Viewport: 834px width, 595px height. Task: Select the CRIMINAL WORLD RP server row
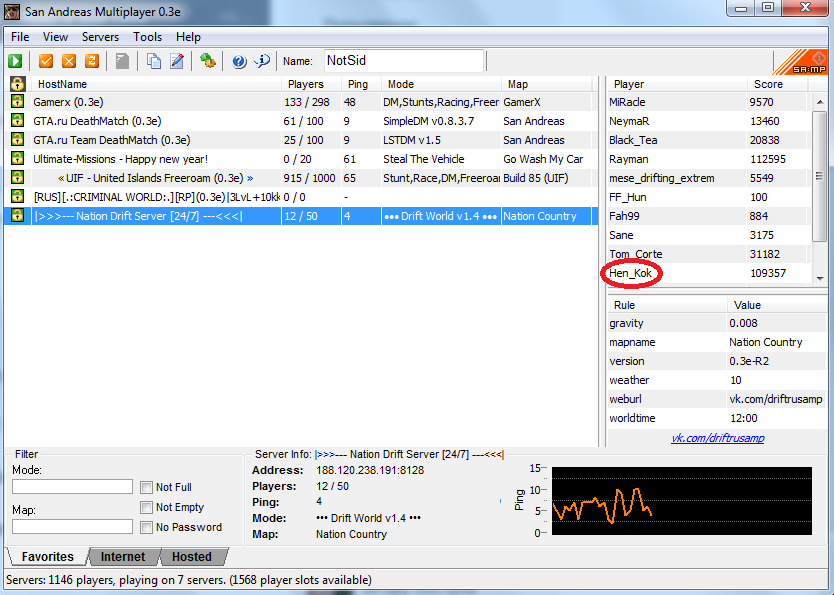click(x=301, y=197)
